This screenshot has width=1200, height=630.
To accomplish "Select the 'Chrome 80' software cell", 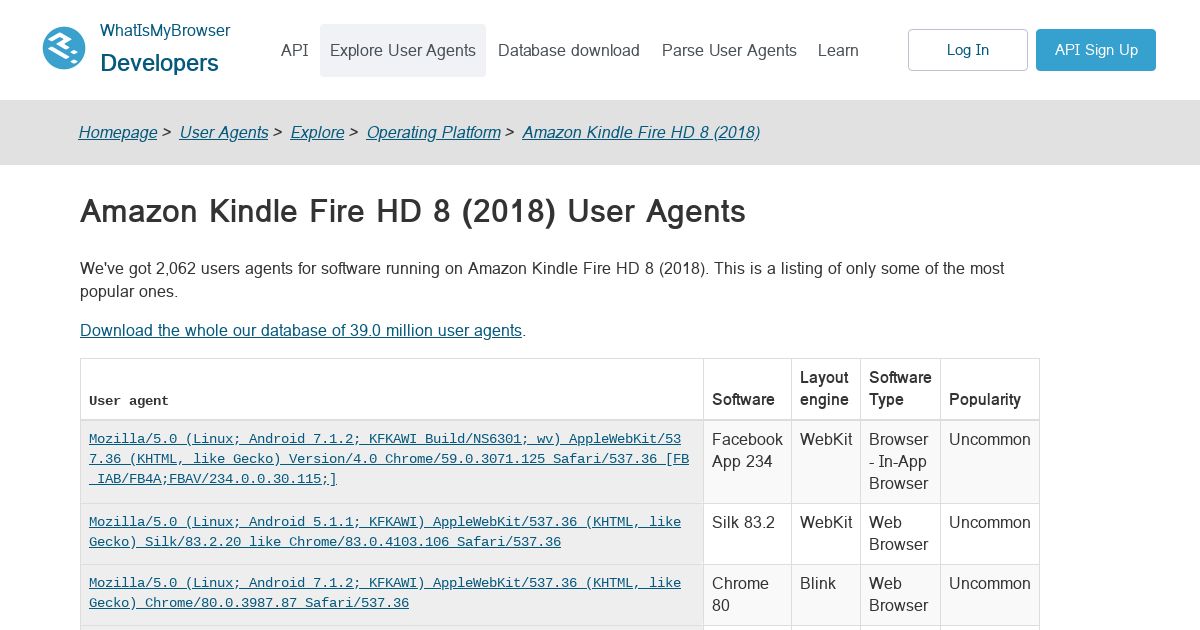I will pyautogui.click(x=747, y=595).
